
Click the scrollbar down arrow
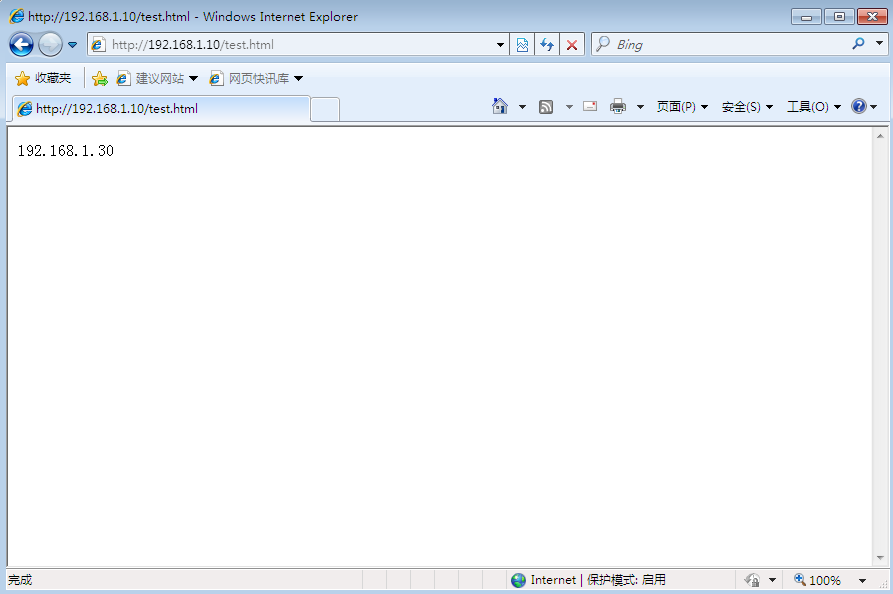[x=880, y=558]
